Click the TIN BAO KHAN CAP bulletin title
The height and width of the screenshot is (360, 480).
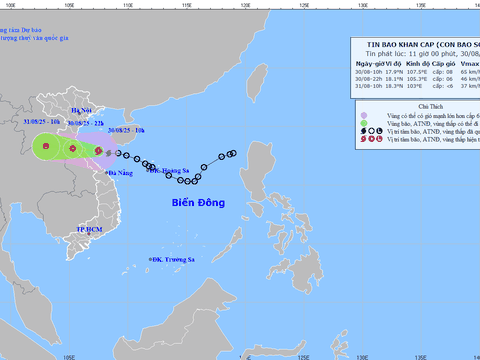point(423,45)
